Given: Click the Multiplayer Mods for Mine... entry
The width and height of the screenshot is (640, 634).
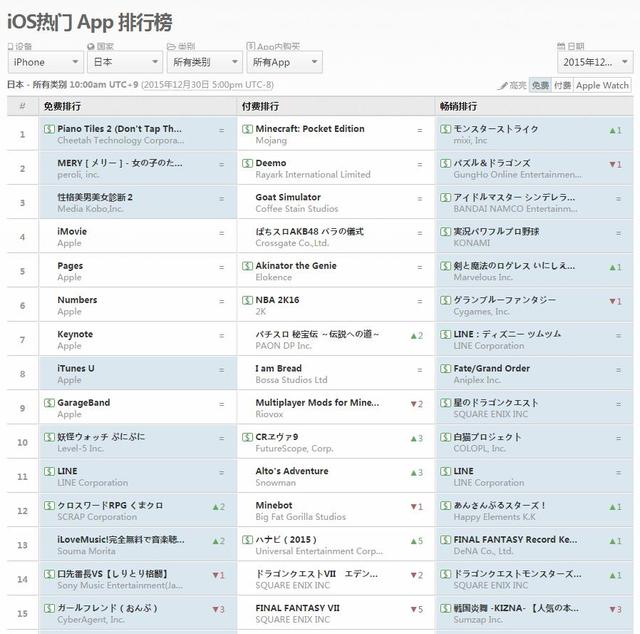Looking at the screenshot, I should pos(317,403).
